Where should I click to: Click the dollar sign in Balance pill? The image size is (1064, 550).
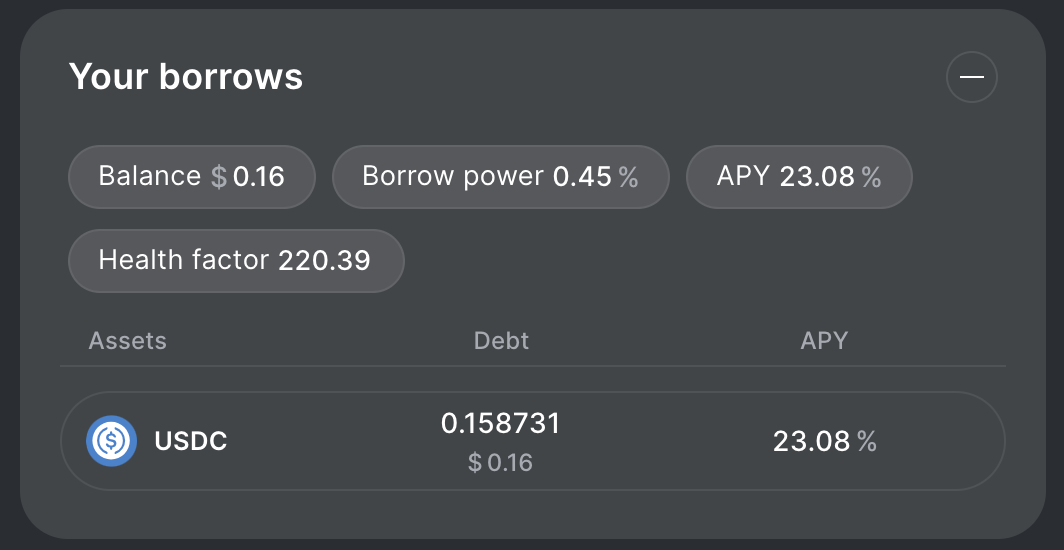coord(219,177)
